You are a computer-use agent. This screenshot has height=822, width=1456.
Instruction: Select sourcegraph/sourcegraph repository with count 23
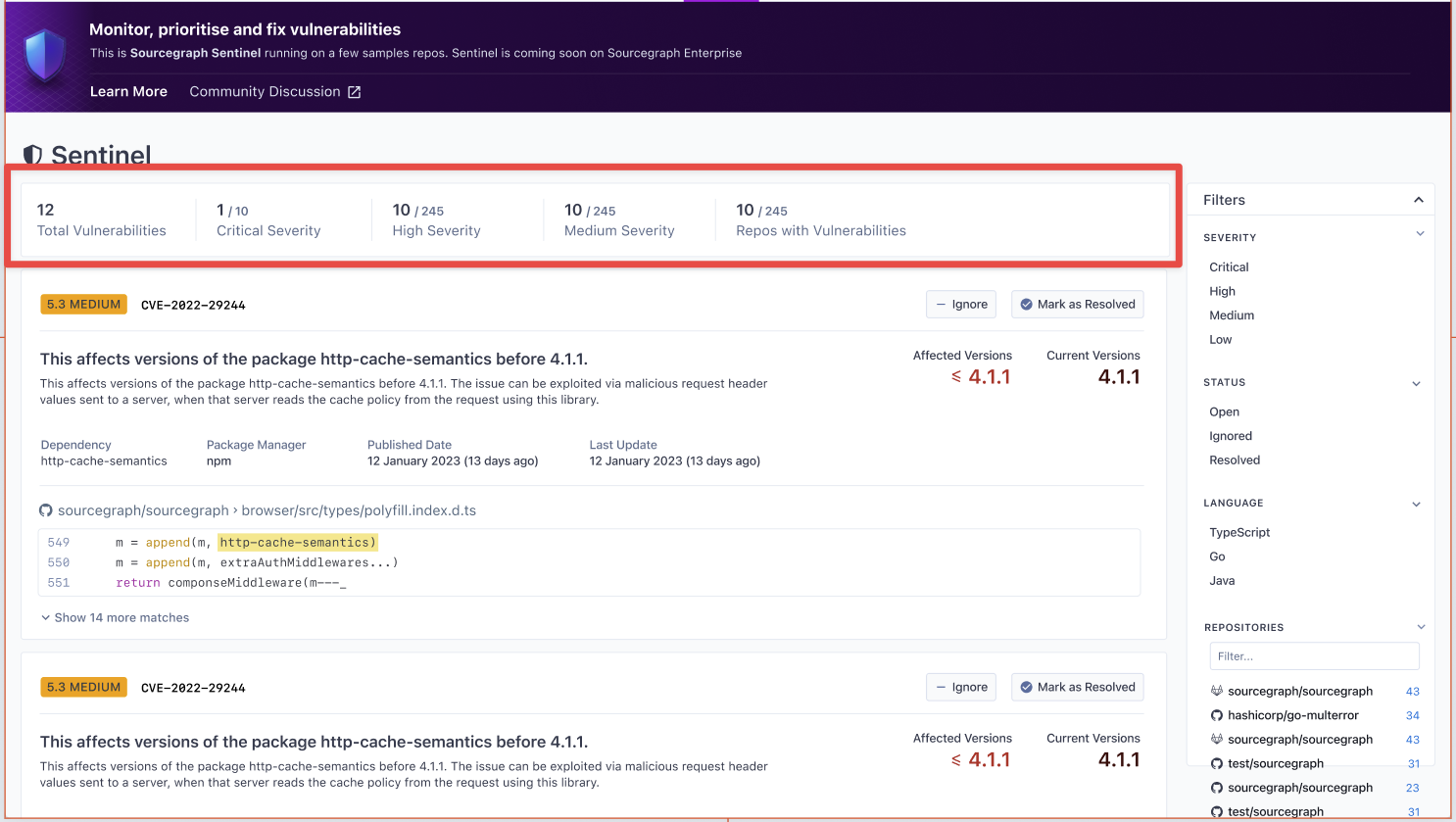point(1300,788)
